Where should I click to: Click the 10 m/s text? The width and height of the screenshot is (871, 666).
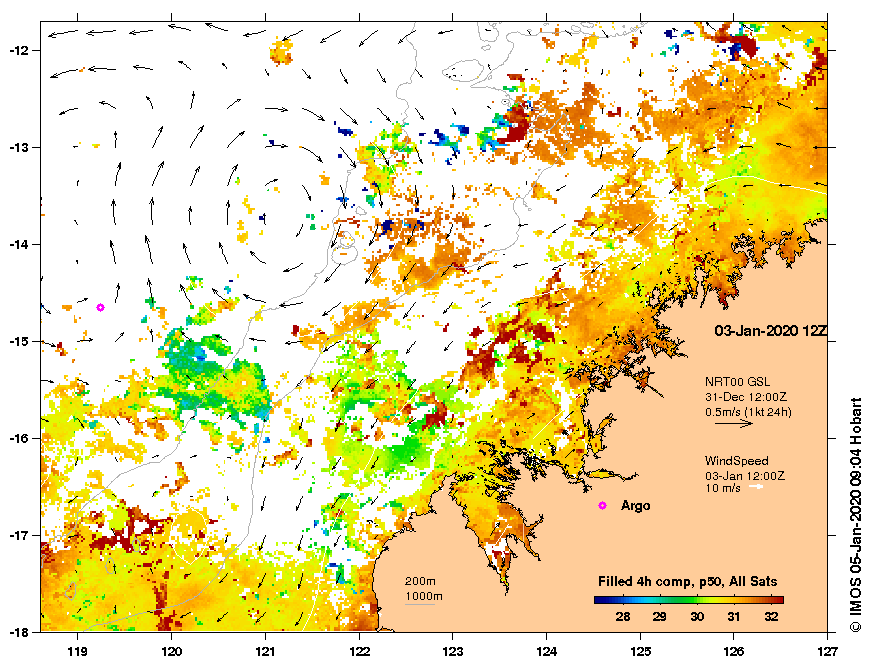point(723,488)
